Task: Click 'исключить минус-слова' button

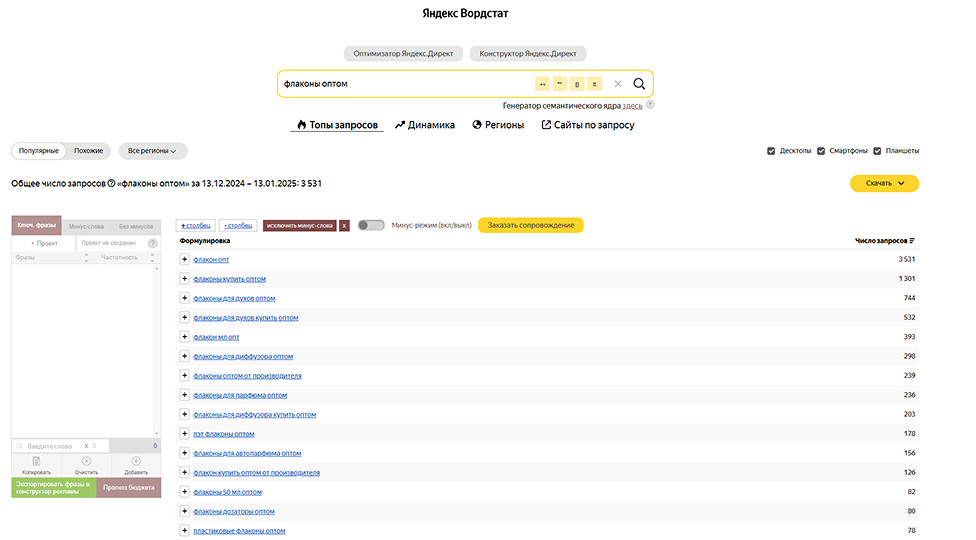Action: 300,225
